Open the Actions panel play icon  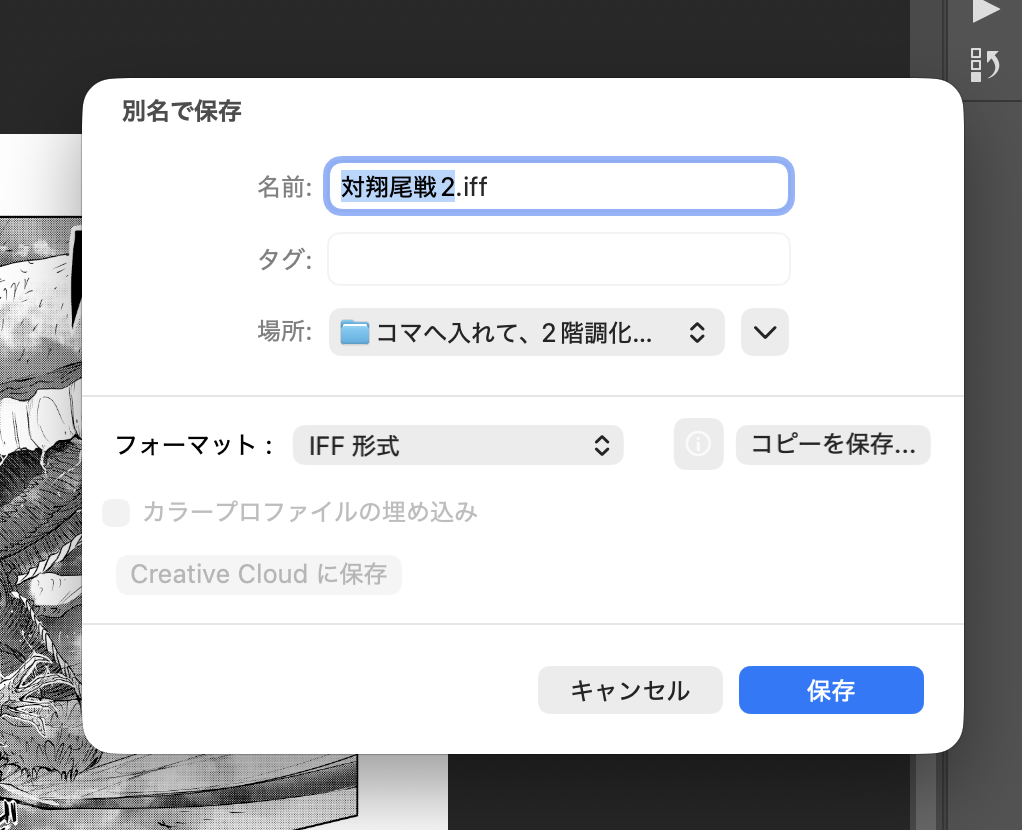click(985, 12)
